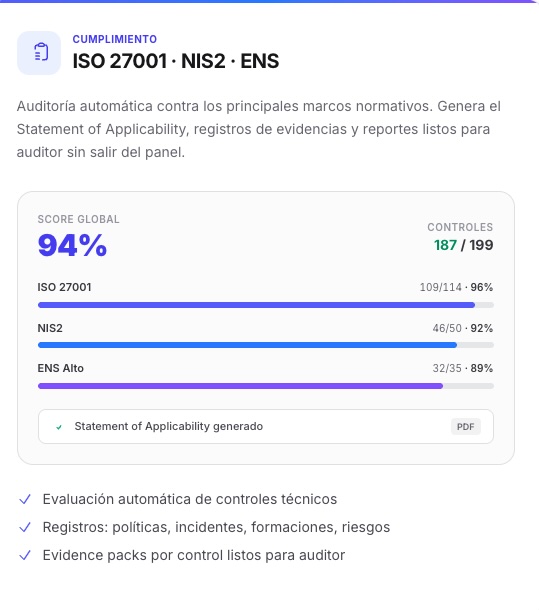This screenshot has width=539, height=610.
Task: Click the clipboard compliance icon
Action: point(39,53)
